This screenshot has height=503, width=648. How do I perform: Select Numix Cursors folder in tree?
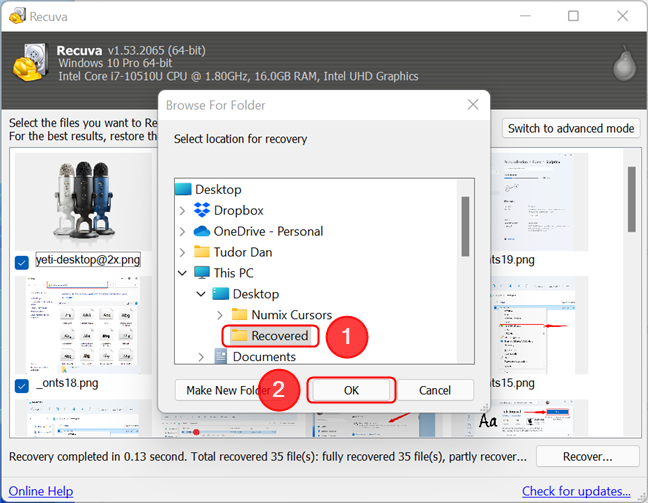click(291, 315)
